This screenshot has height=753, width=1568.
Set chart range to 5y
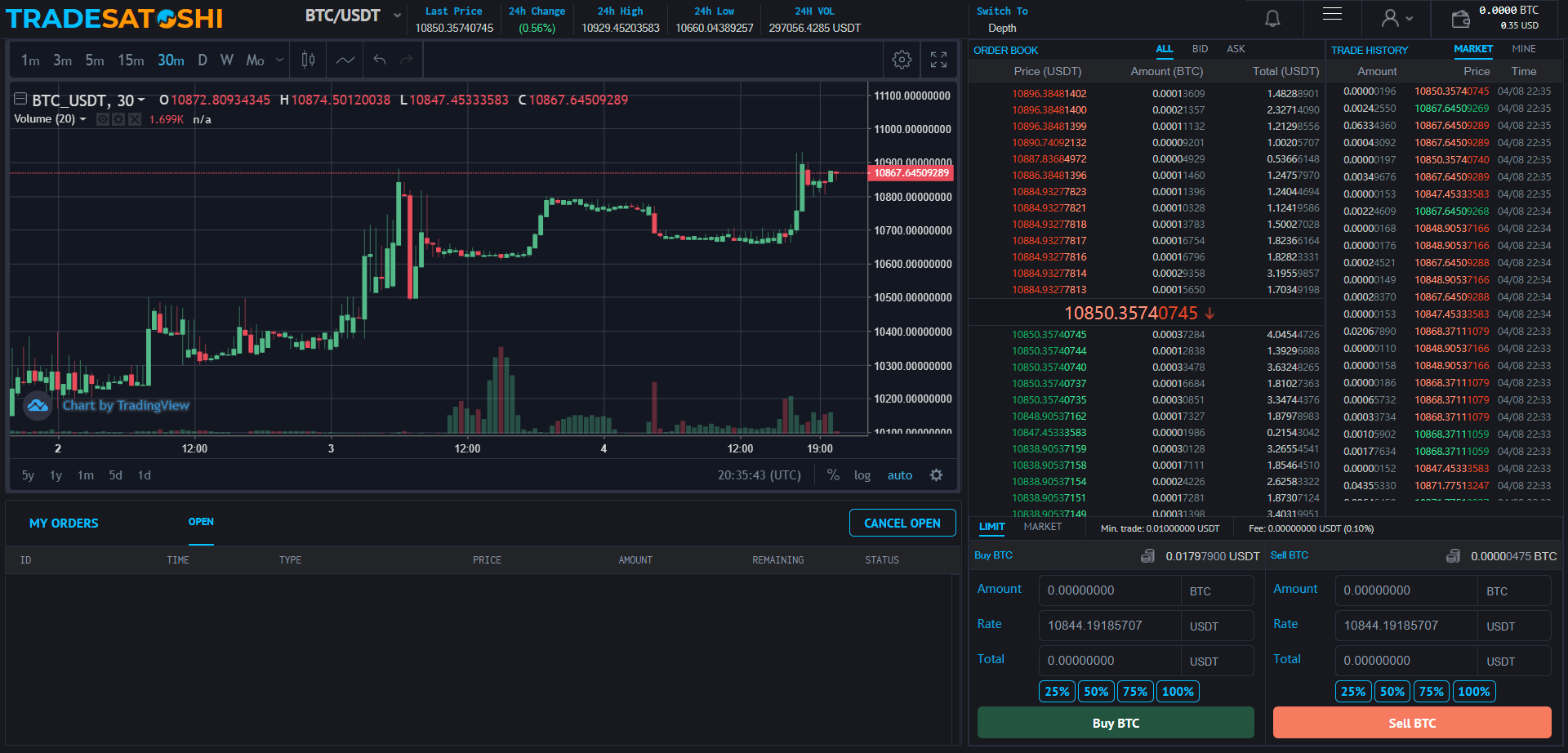(28, 475)
